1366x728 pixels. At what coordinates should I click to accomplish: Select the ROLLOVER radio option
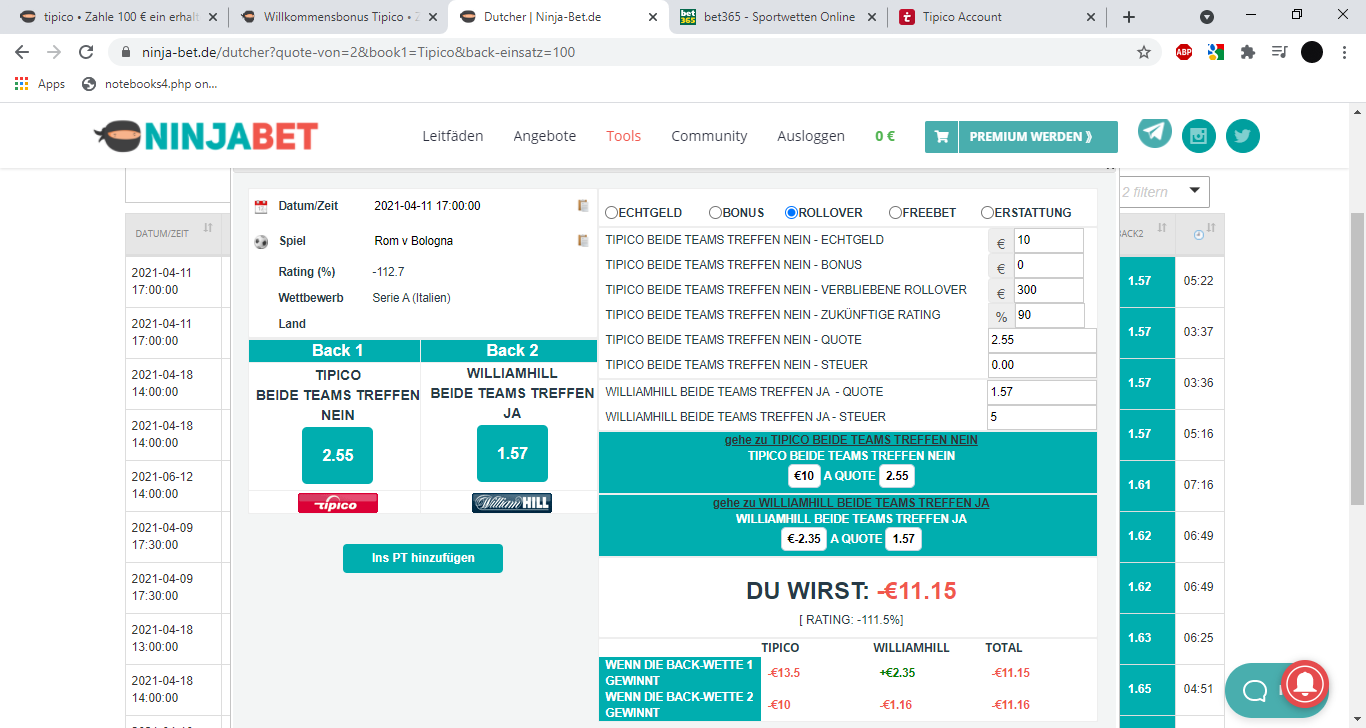[791, 212]
